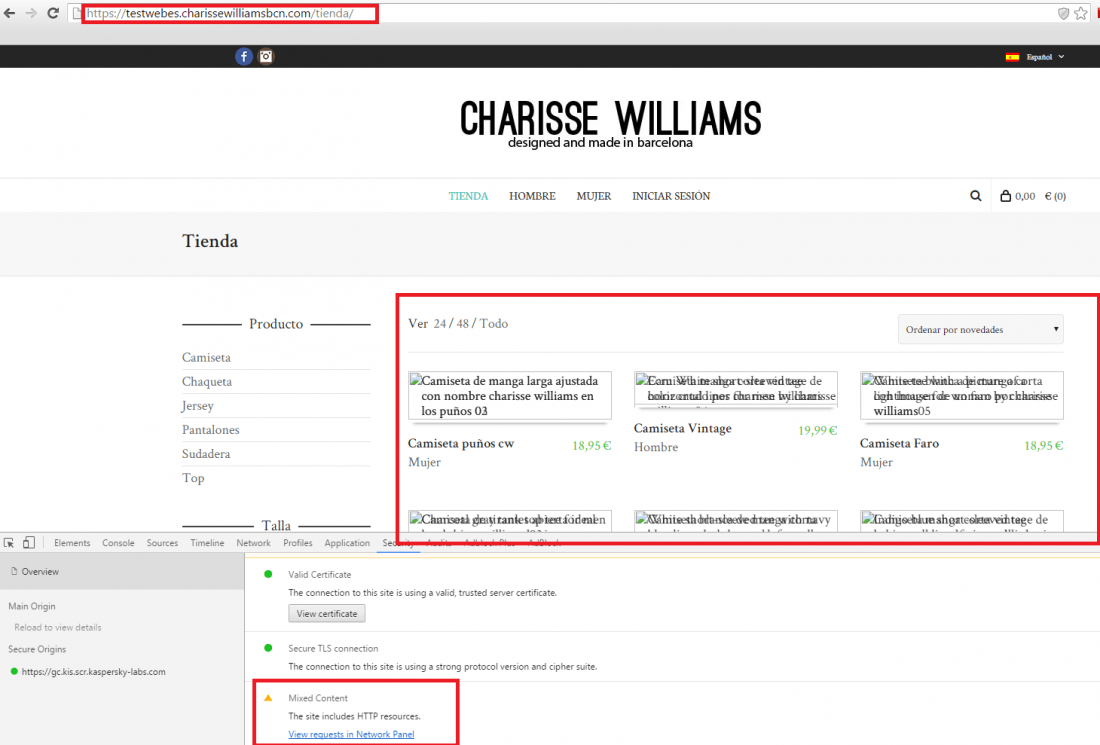Click the browser back arrow
The image size is (1100, 745).
[9, 13]
